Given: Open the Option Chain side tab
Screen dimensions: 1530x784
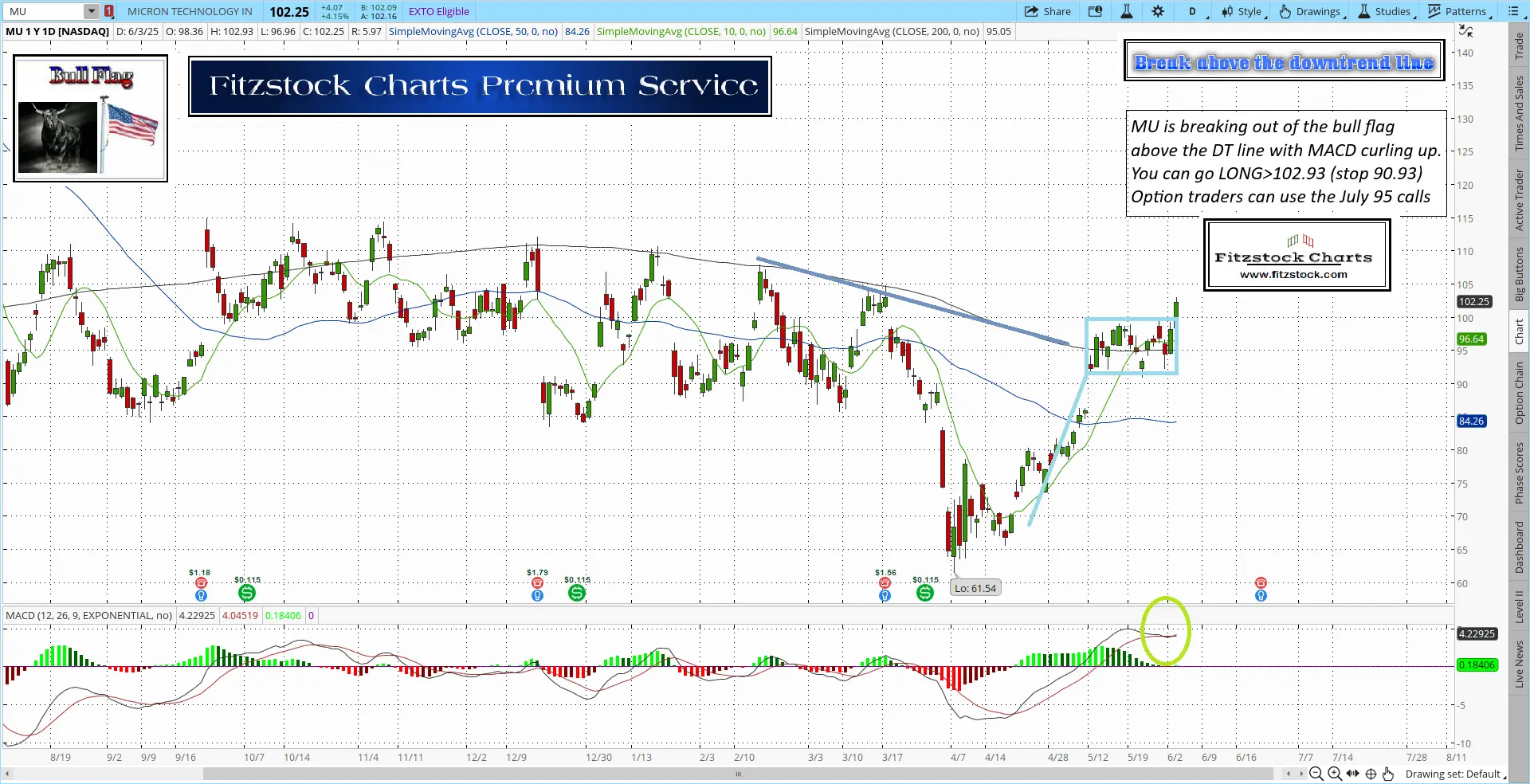Looking at the screenshot, I should point(1520,393).
